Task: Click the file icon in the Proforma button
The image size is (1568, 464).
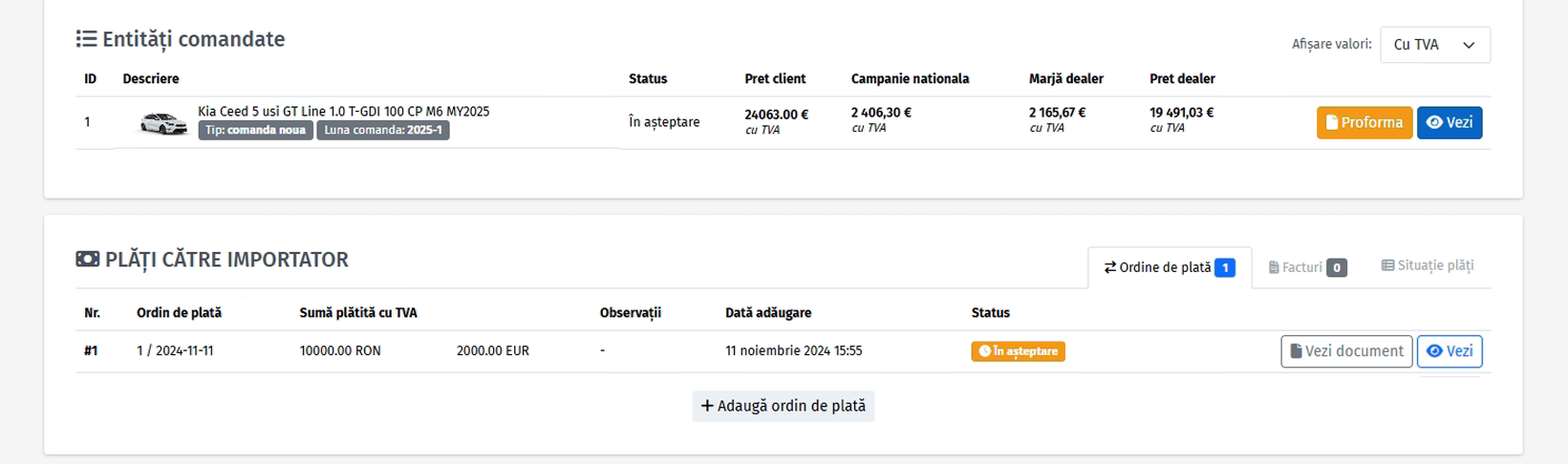Action: (1331, 122)
